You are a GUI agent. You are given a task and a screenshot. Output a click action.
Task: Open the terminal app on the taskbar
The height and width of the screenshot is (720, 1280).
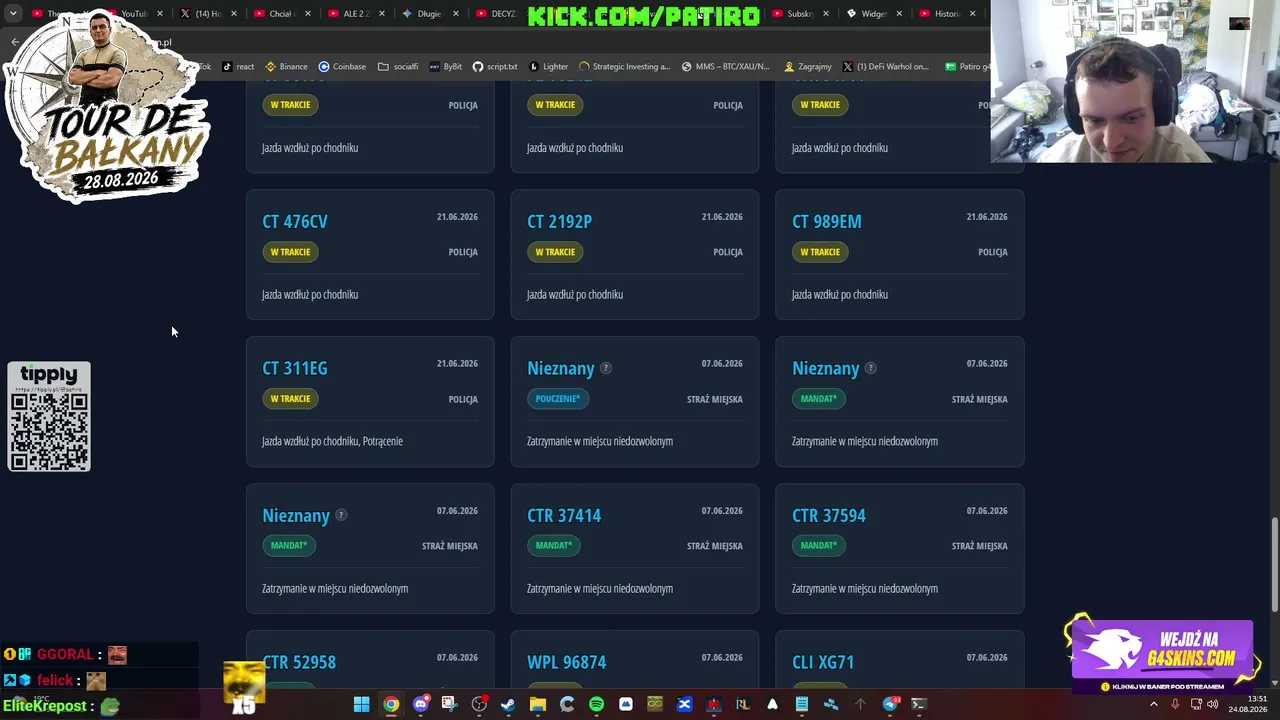click(x=919, y=704)
